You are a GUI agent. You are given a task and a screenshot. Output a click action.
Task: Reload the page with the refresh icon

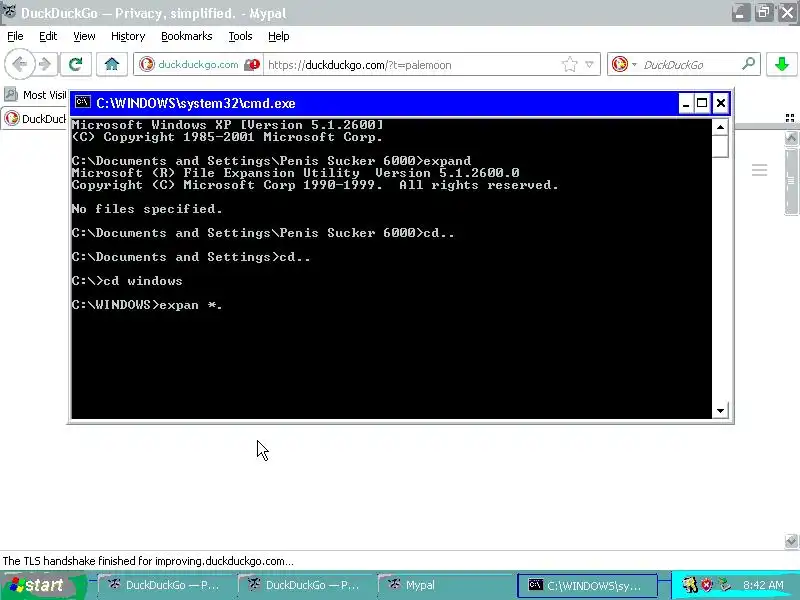76,64
